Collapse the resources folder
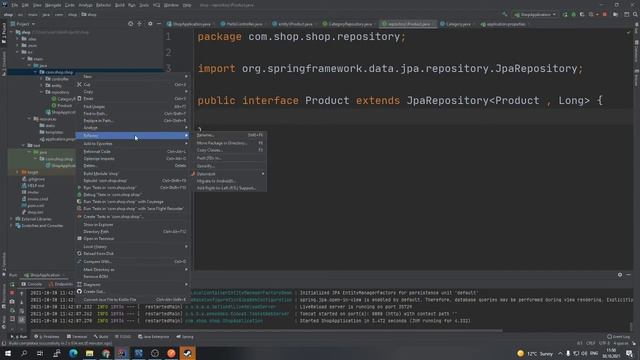Image resolution: width=640 pixels, height=360 pixels. [x=30, y=119]
